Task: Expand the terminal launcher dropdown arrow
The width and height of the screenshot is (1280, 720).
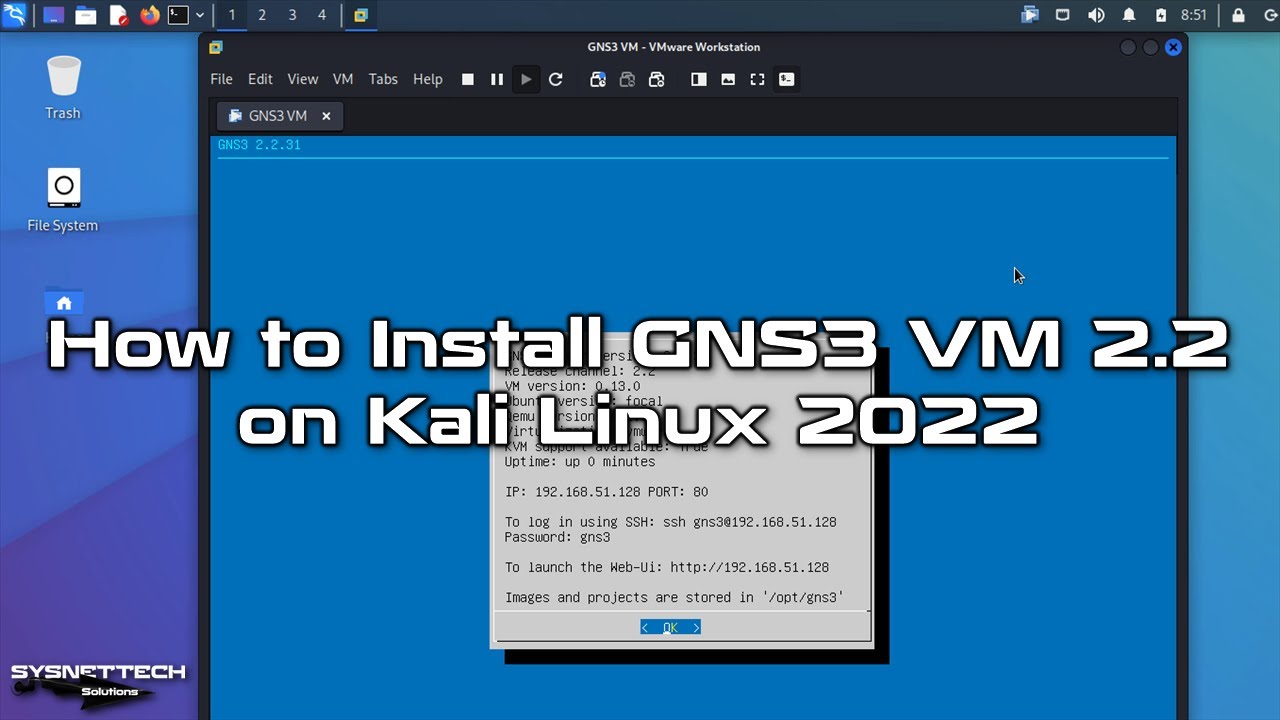Action: tap(200, 15)
